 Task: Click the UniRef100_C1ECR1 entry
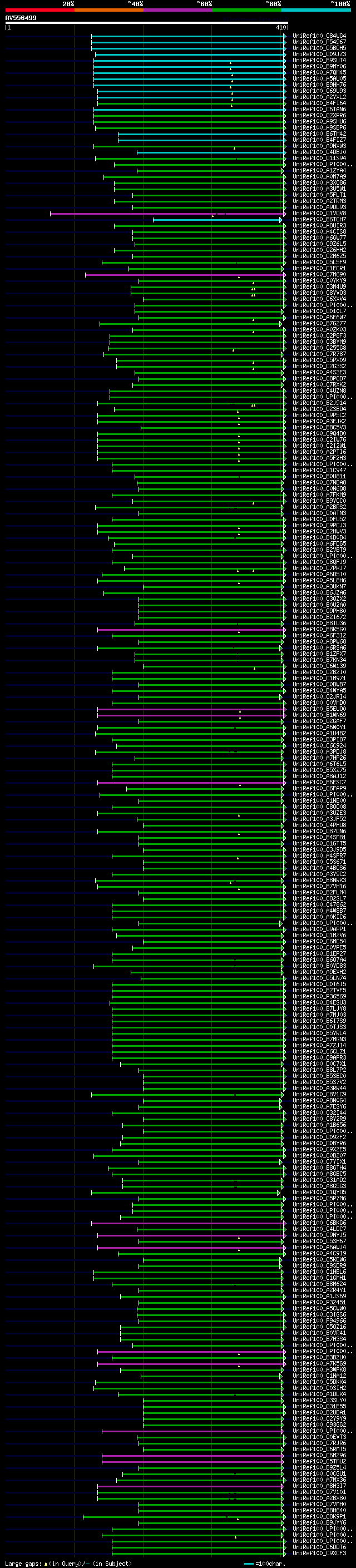click(319, 269)
